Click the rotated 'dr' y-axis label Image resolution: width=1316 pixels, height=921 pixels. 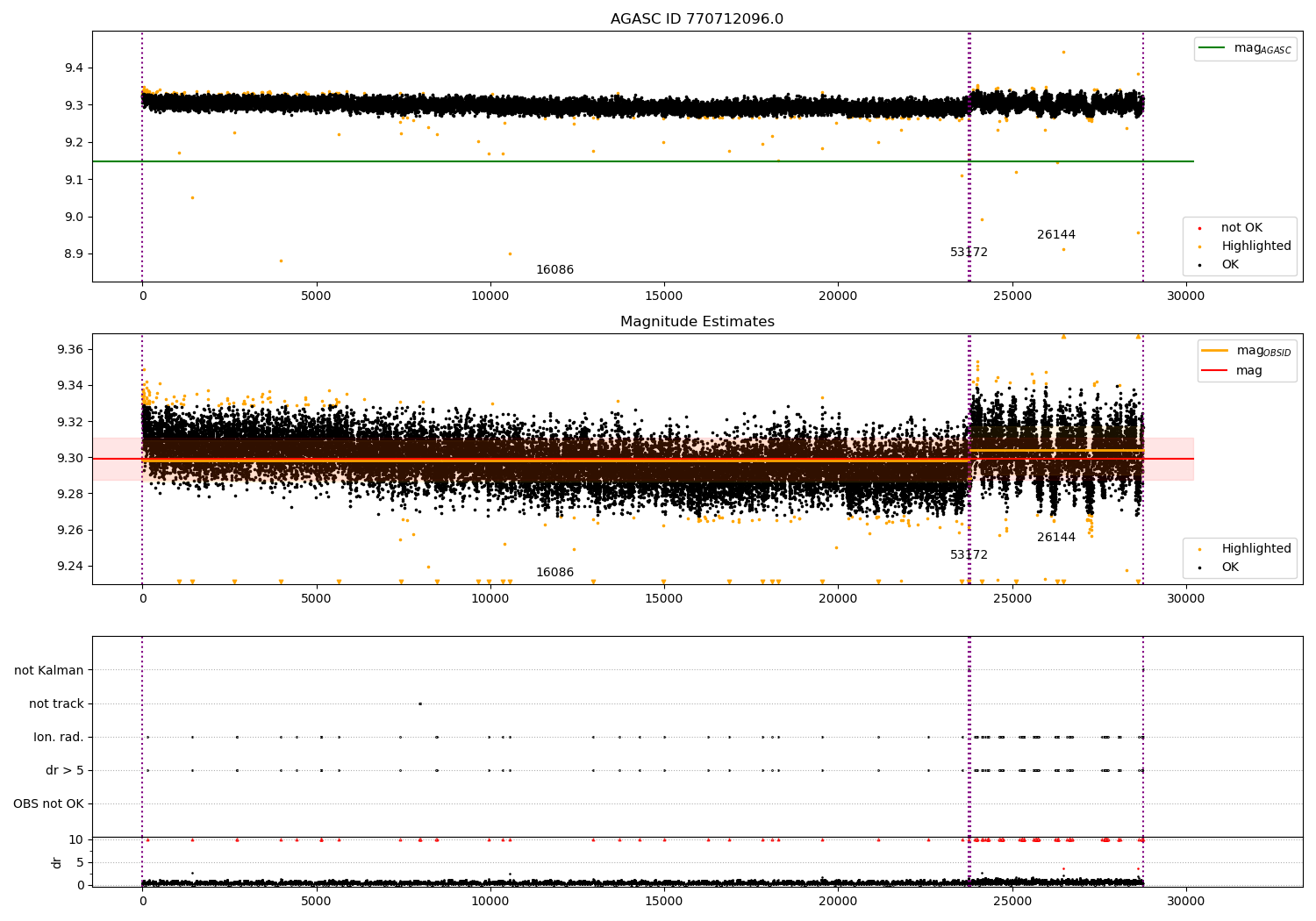pyautogui.click(x=57, y=862)
